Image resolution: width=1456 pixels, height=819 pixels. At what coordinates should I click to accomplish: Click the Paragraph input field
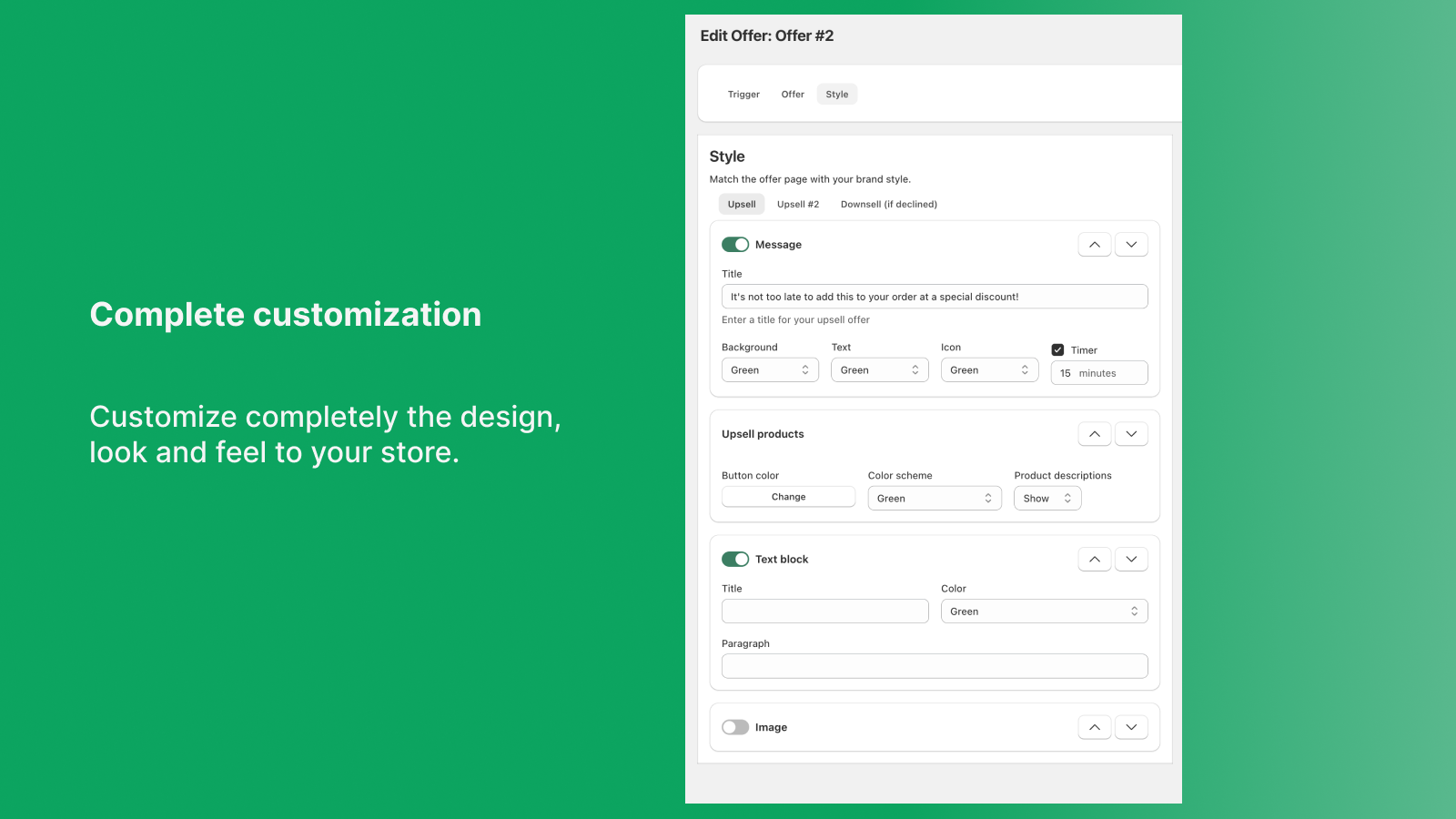pyautogui.click(x=934, y=666)
